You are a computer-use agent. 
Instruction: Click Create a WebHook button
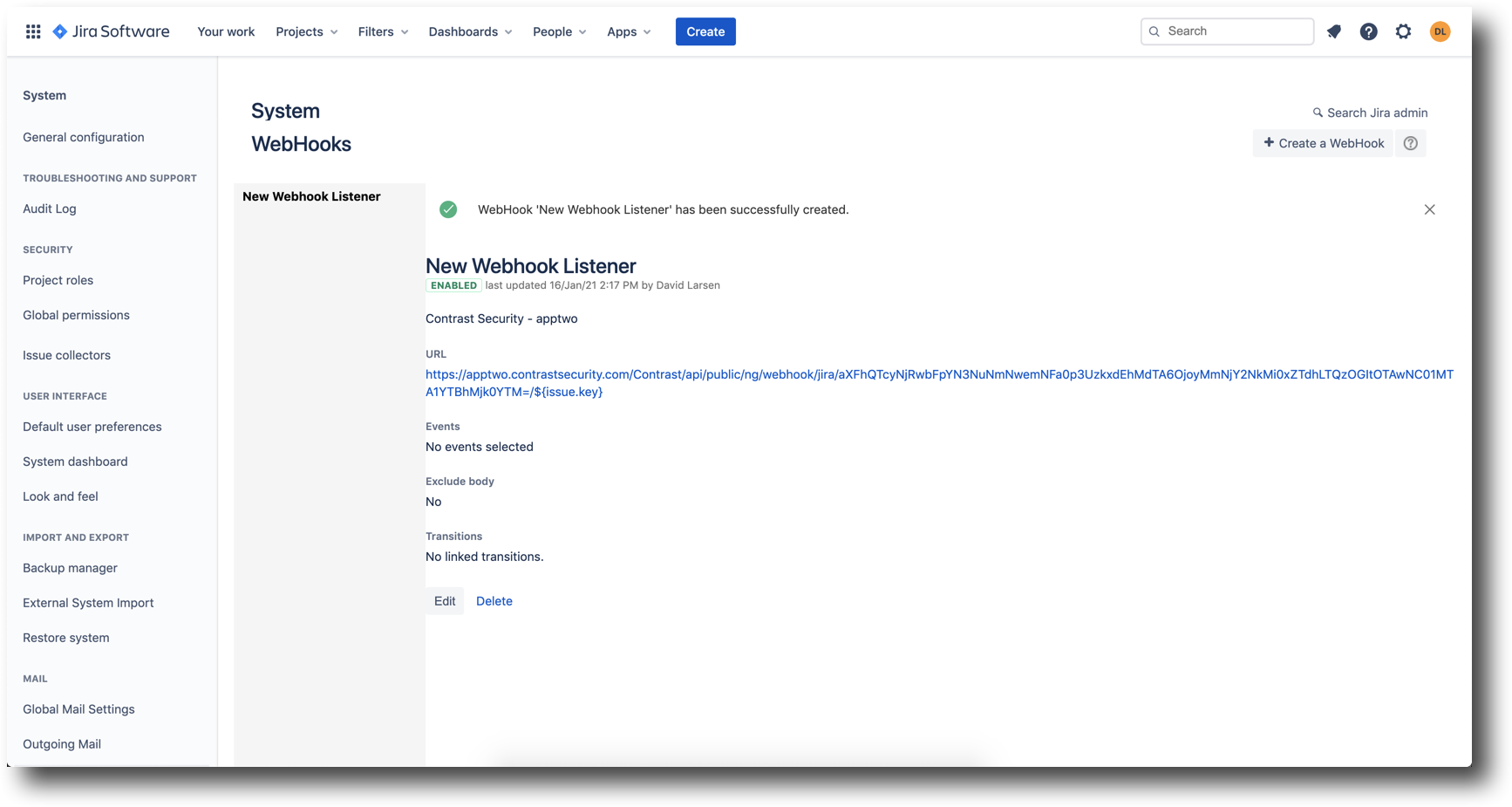(1323, 143)
